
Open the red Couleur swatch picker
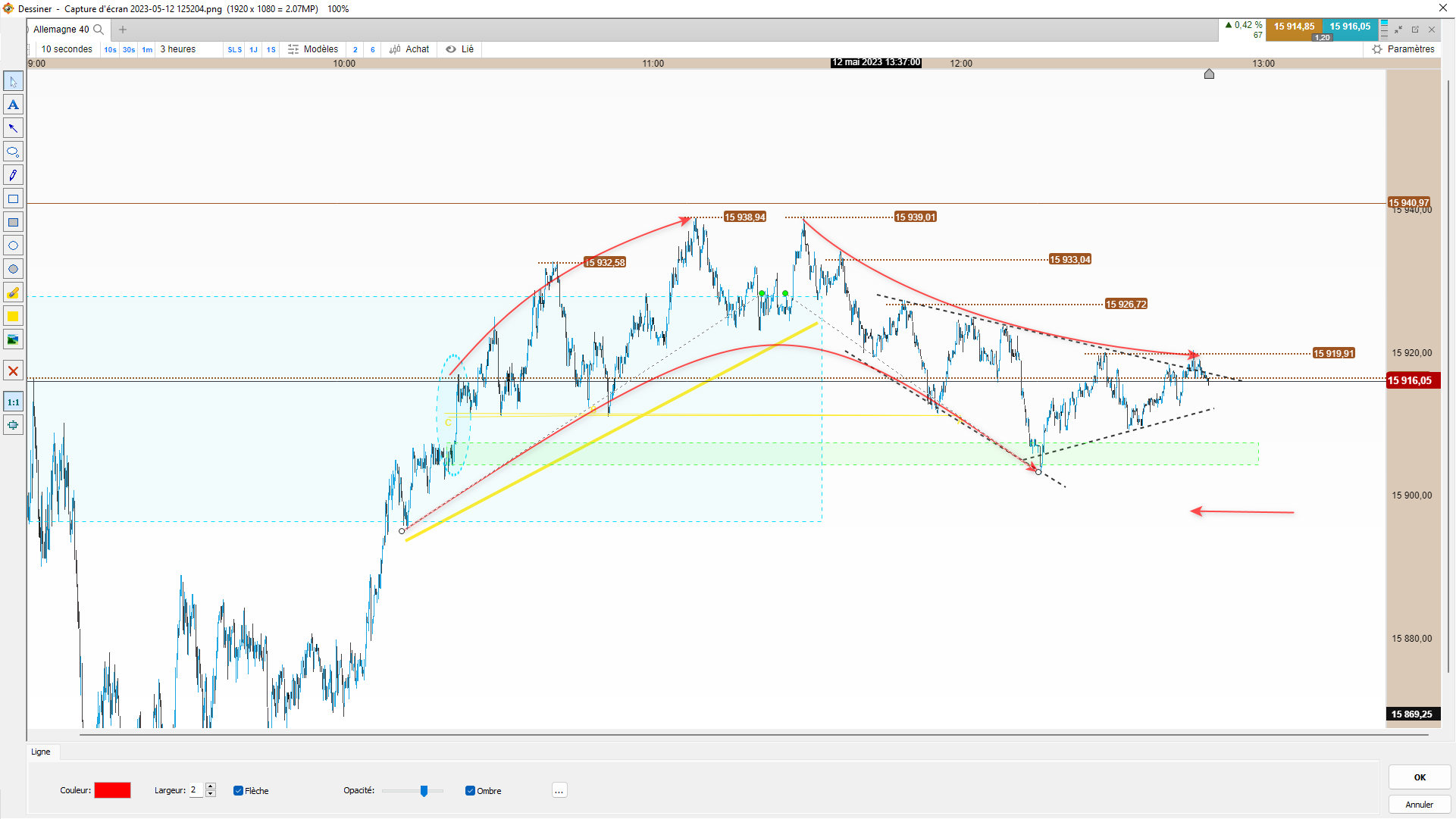(x=112, y=790)
